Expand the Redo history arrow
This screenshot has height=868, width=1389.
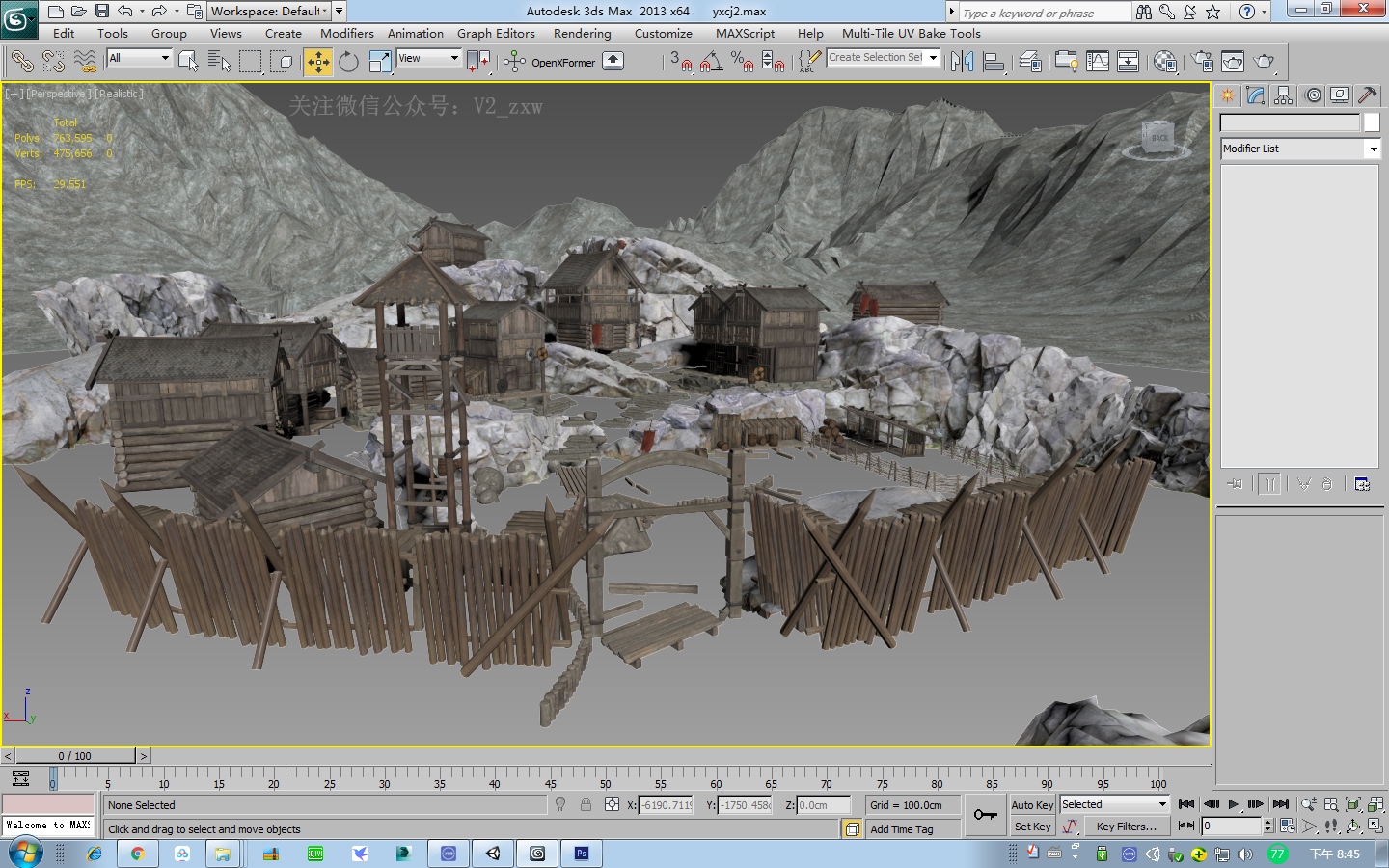177,11
